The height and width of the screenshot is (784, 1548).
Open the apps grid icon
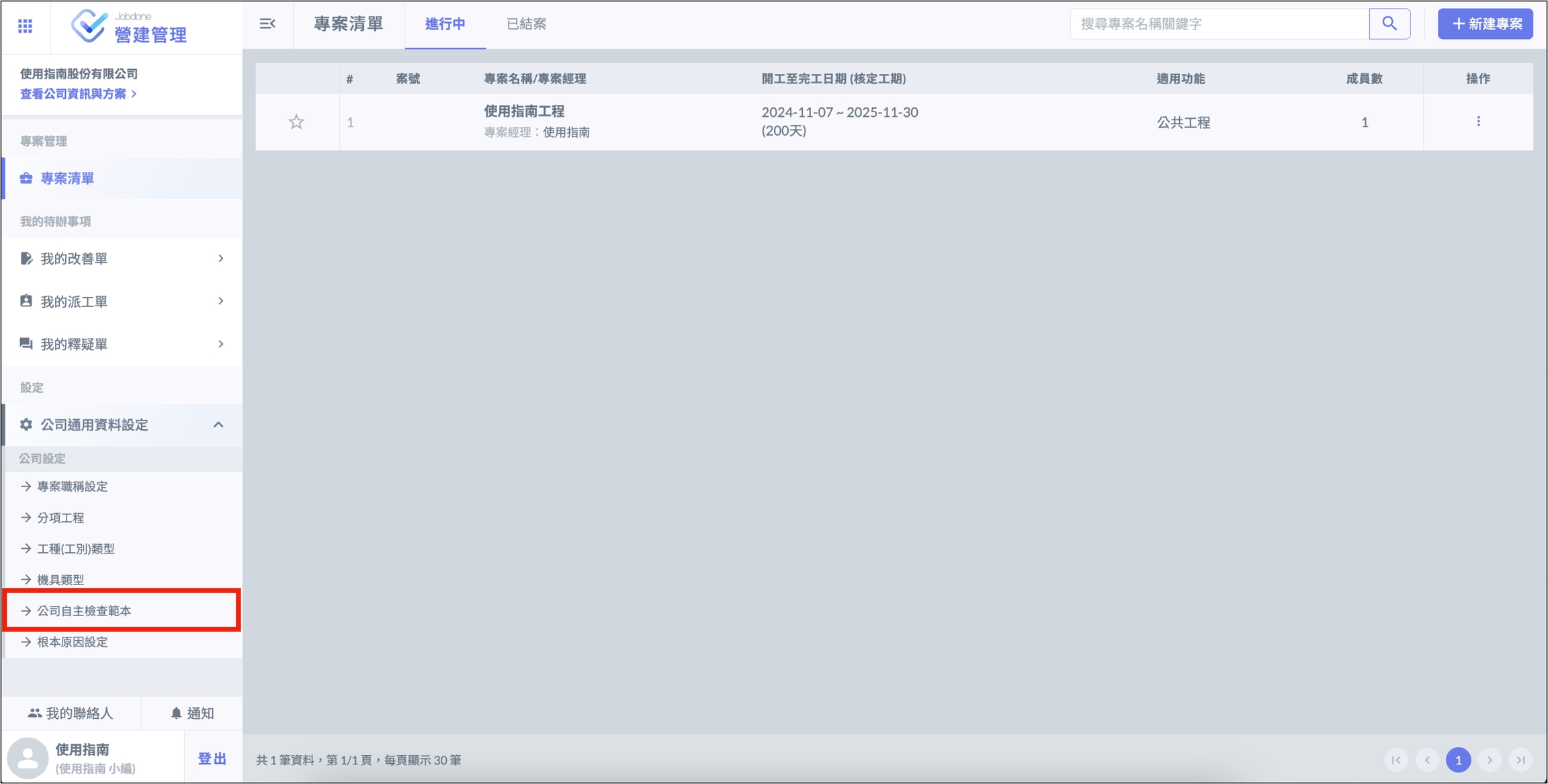25,26
